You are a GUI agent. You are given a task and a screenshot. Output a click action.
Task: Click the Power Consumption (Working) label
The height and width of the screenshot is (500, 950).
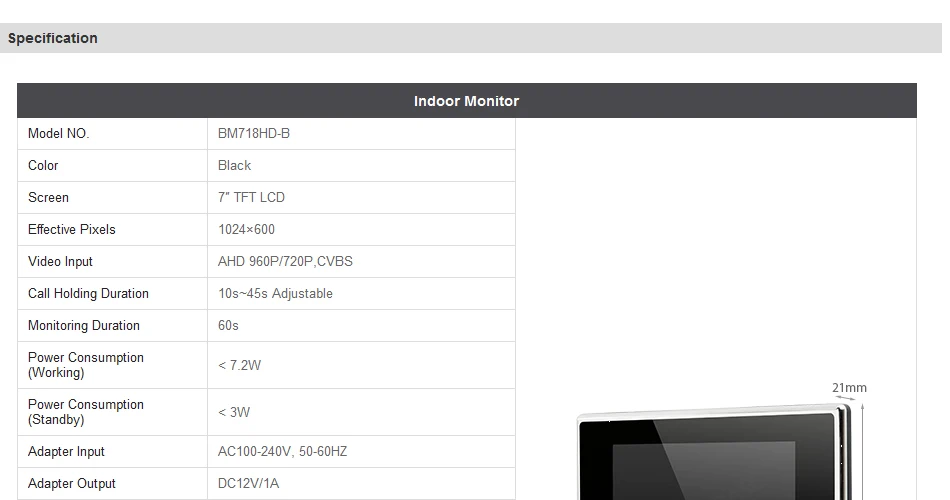86,365
